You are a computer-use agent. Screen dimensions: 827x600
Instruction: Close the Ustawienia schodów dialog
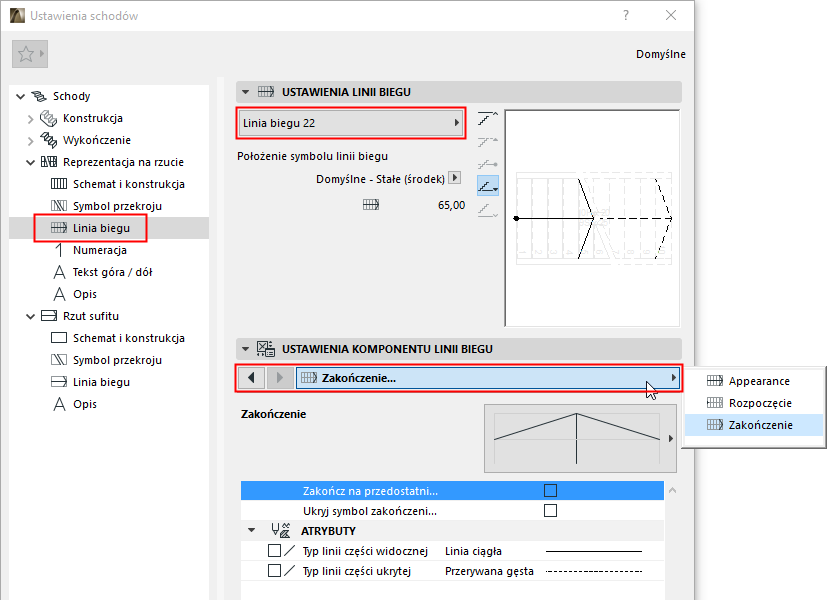pyautogui.click(x=671, y=15)
